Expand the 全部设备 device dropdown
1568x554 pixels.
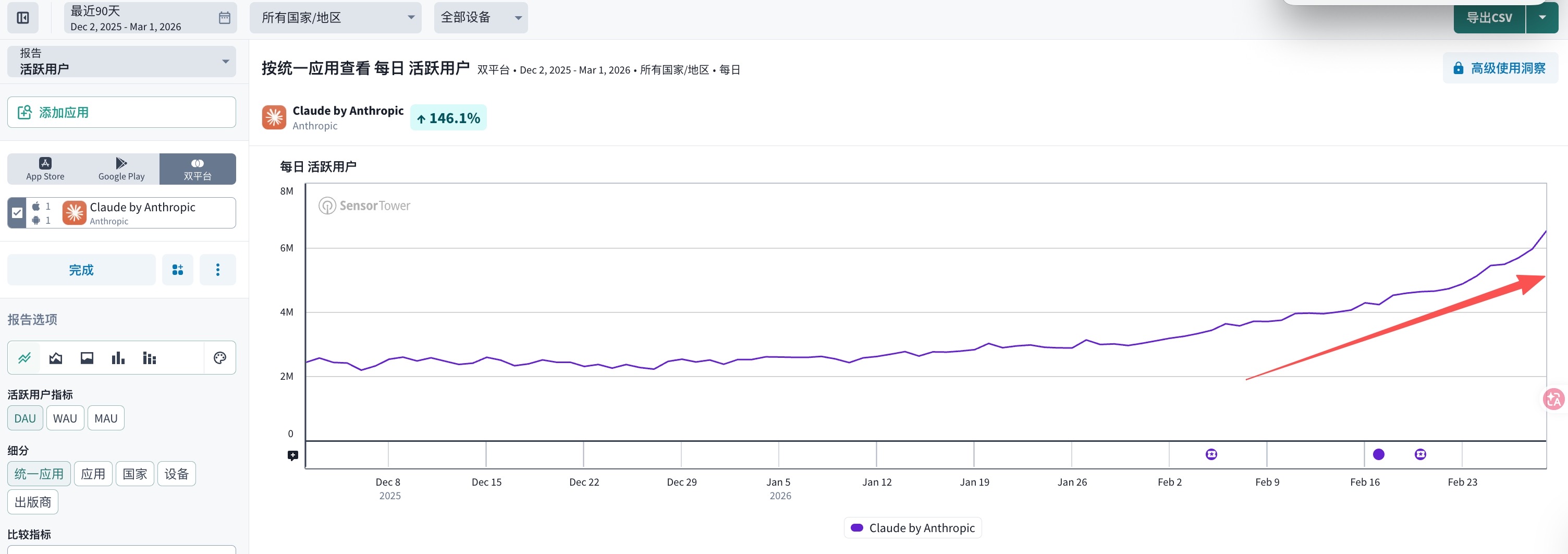[x=480, y=18]
